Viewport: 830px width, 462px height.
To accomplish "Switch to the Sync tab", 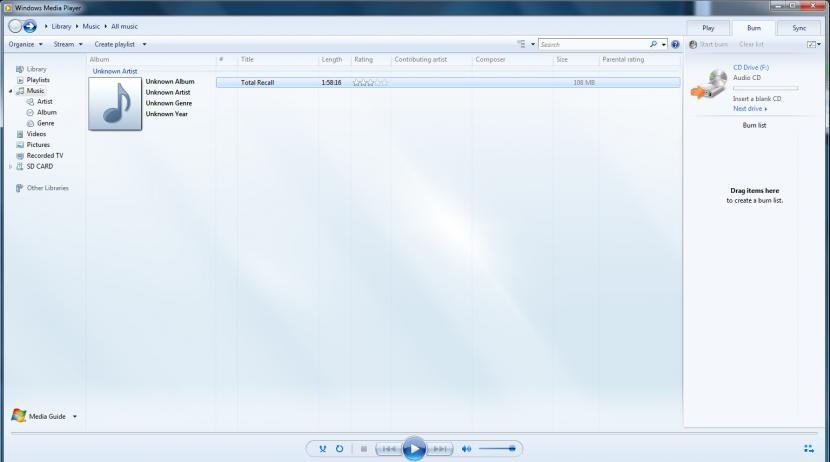I will click(799, 28).
